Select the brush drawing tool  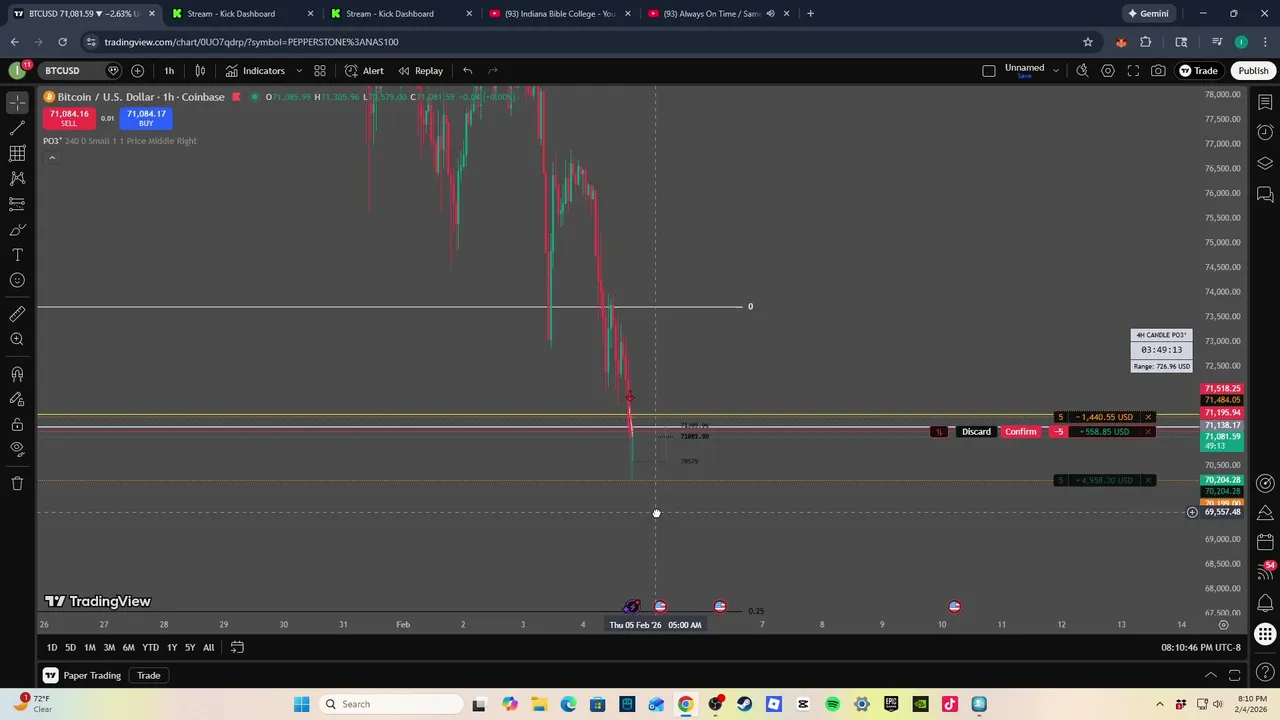click(17, 230)
